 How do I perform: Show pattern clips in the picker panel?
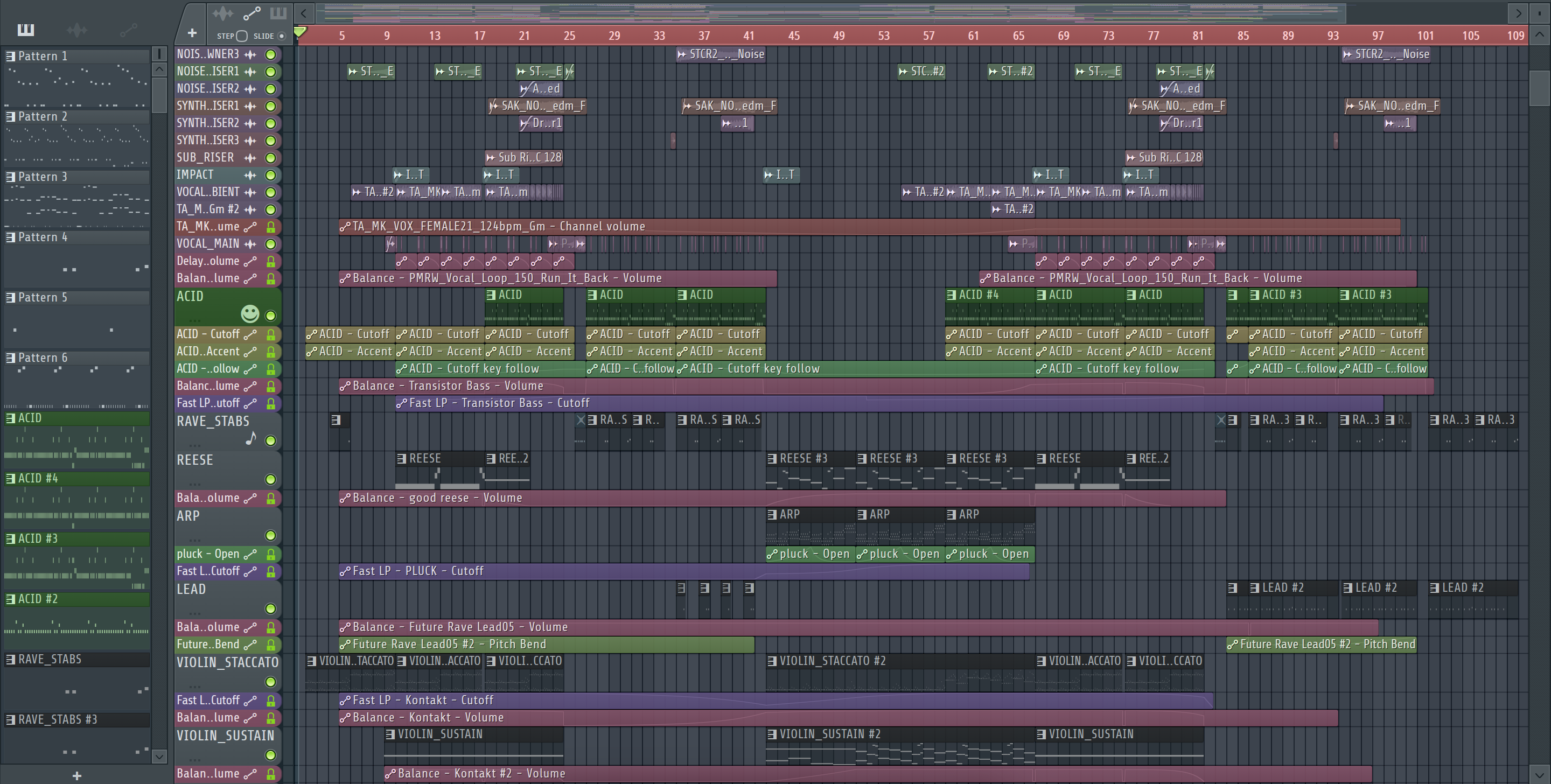[26, 29]
